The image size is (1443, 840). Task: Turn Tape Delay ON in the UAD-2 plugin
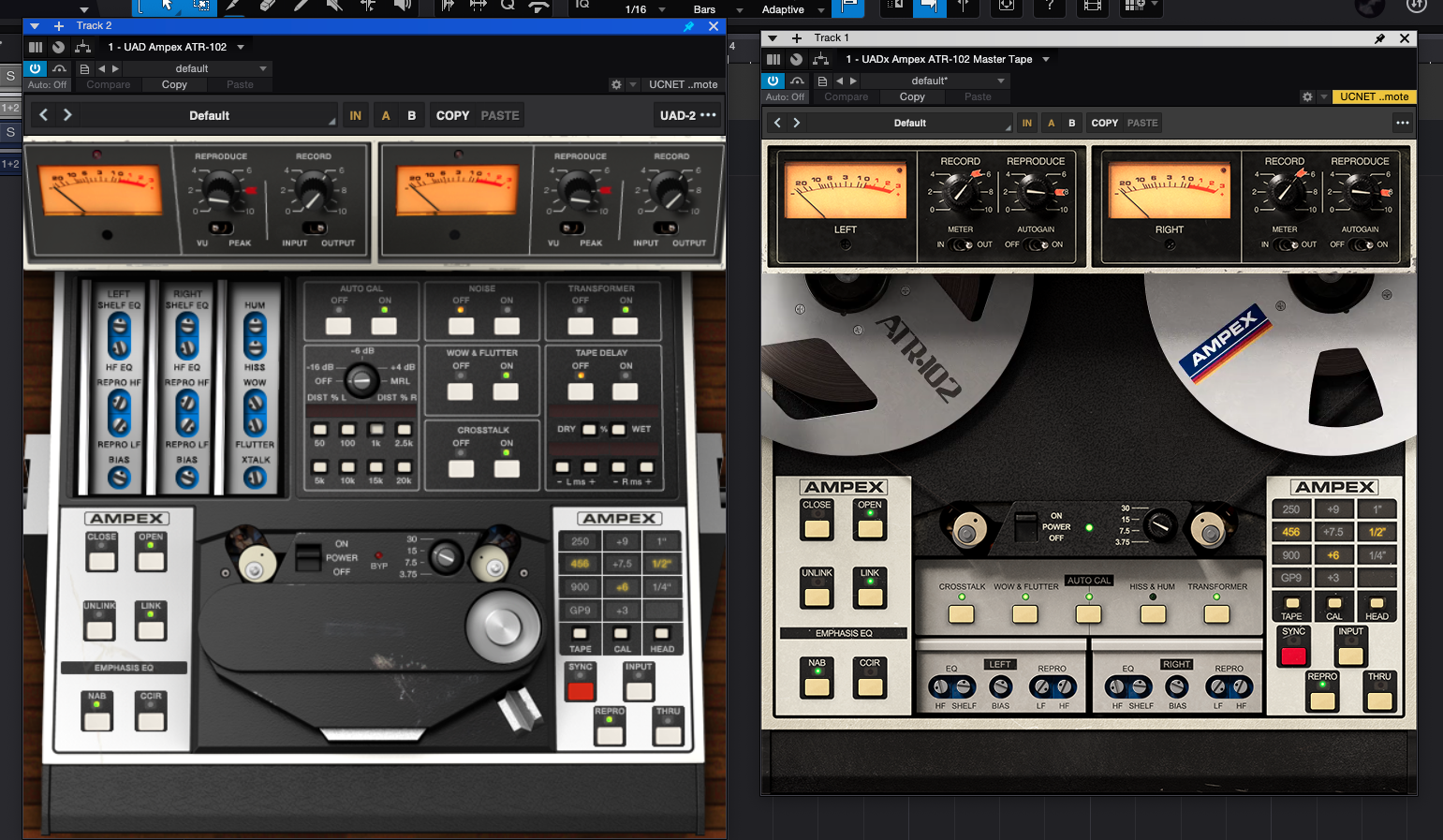pos(626,391)
